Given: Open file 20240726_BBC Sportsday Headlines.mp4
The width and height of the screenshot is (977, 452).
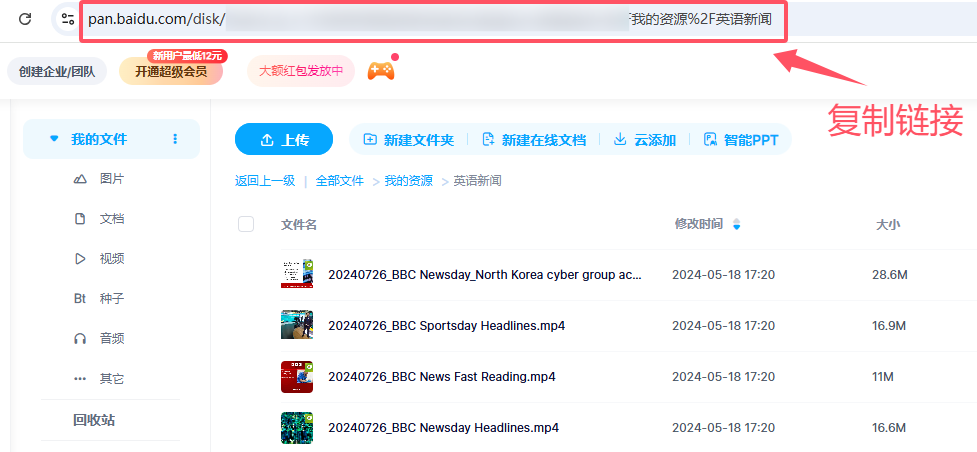Looking at the screenshot, I should pos(447,325).
